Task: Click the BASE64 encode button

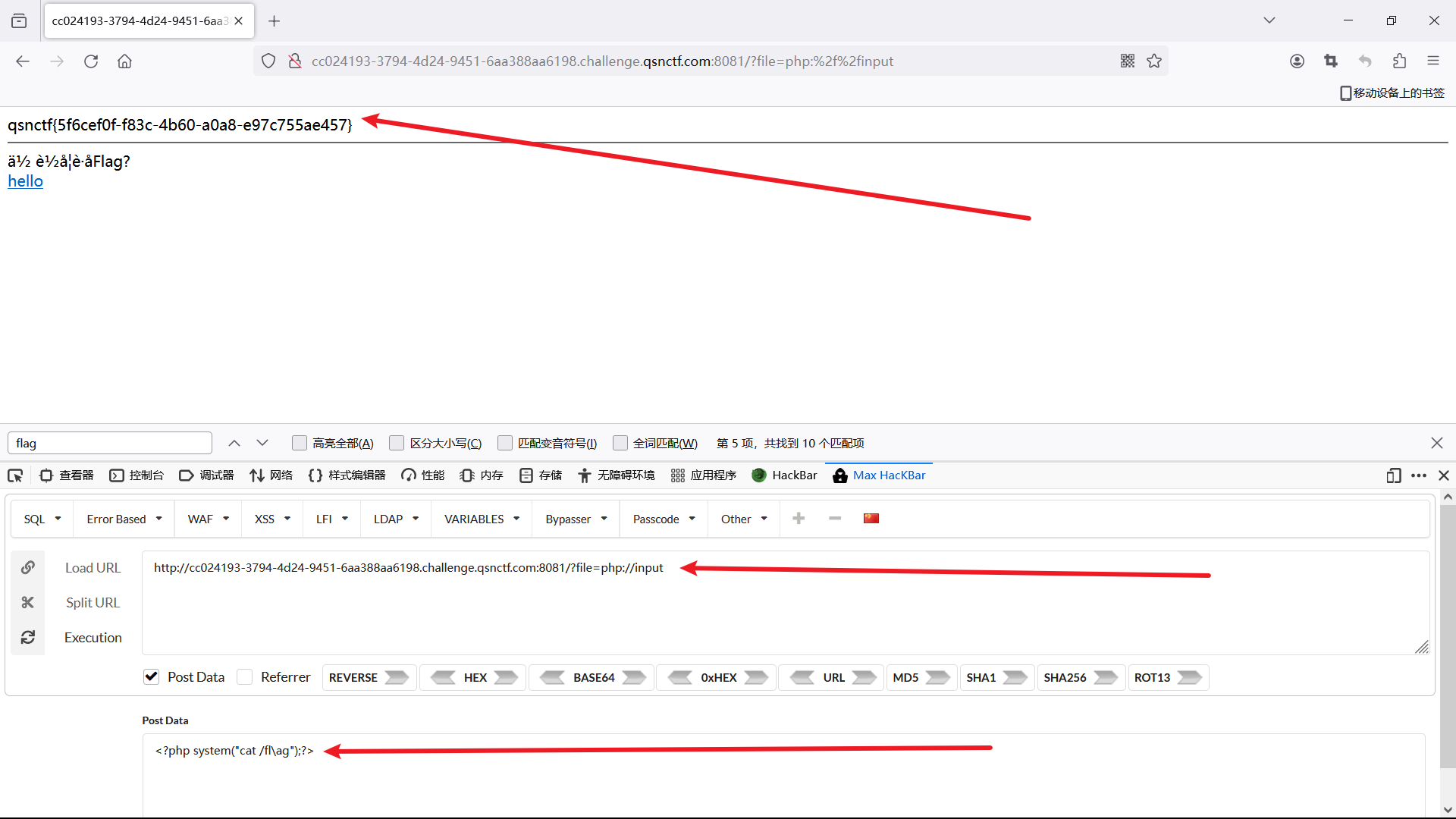Action: pyautogui.click(x=634, y=677)
